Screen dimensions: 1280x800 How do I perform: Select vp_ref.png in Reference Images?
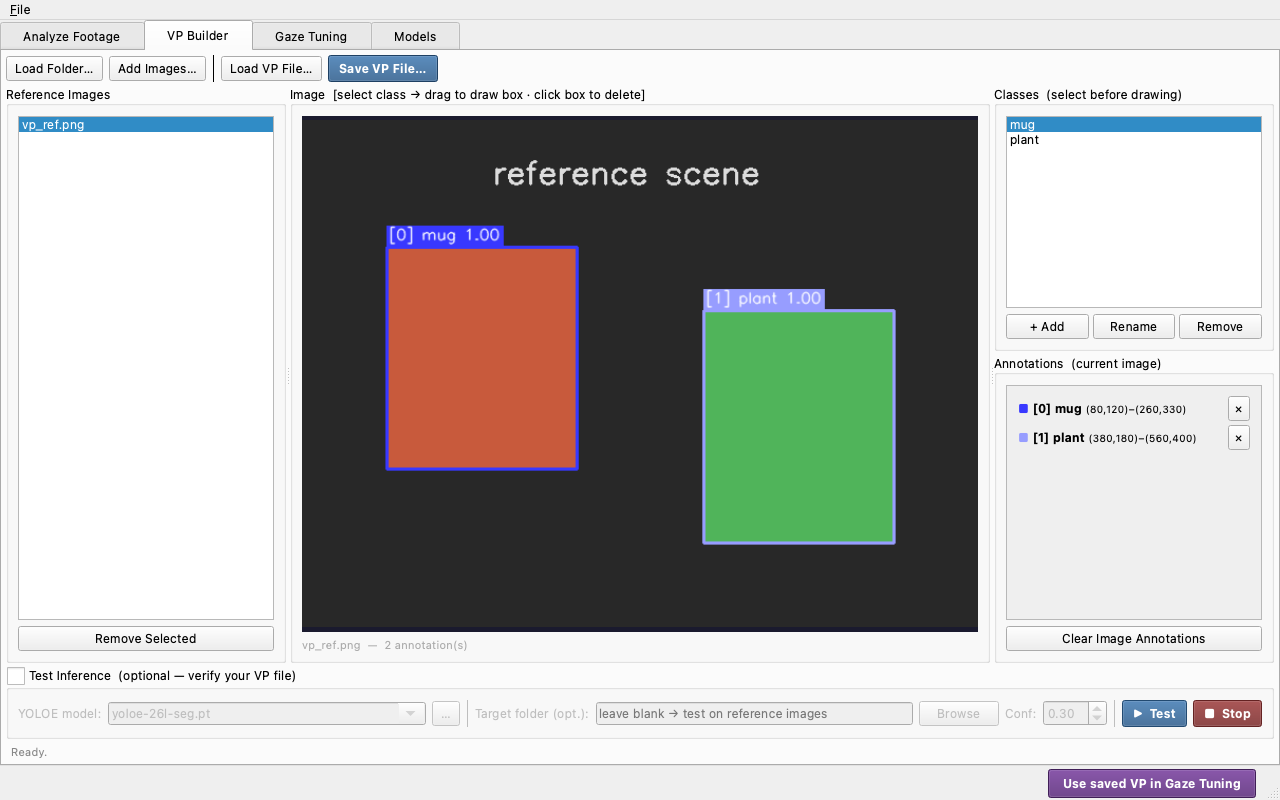tap(146, 125)
